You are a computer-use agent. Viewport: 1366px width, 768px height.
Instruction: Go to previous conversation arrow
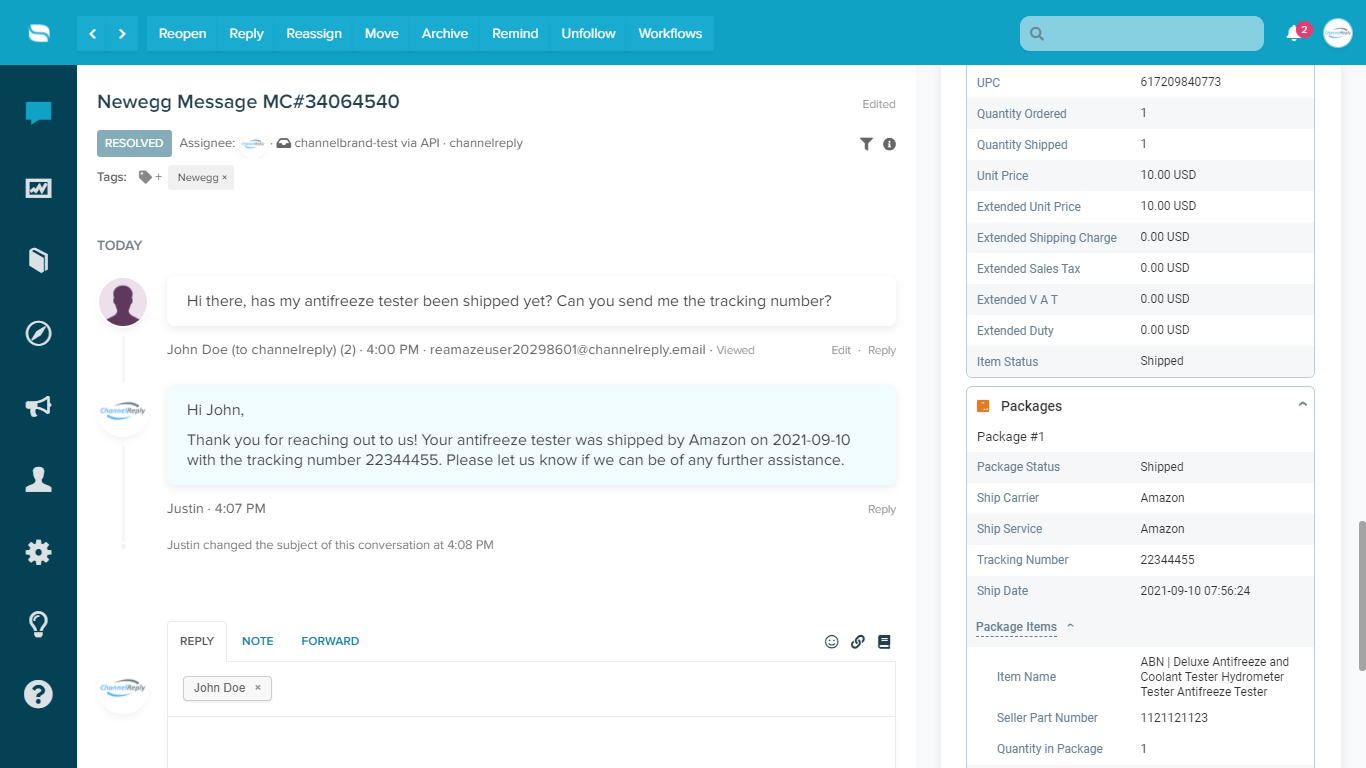[92, 33]
